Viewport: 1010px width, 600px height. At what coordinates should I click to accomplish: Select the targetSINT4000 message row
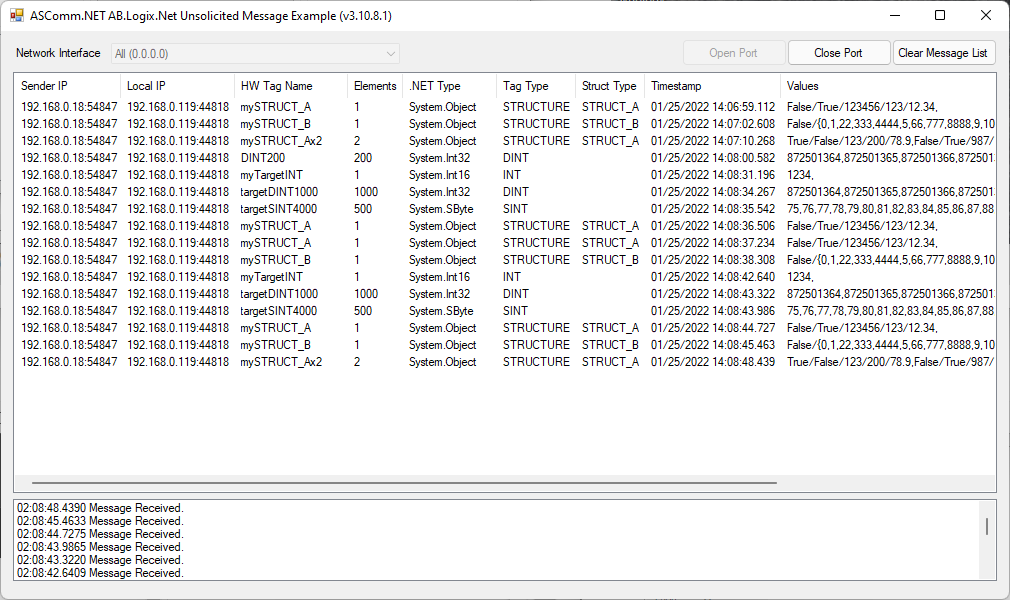point(300,208)
